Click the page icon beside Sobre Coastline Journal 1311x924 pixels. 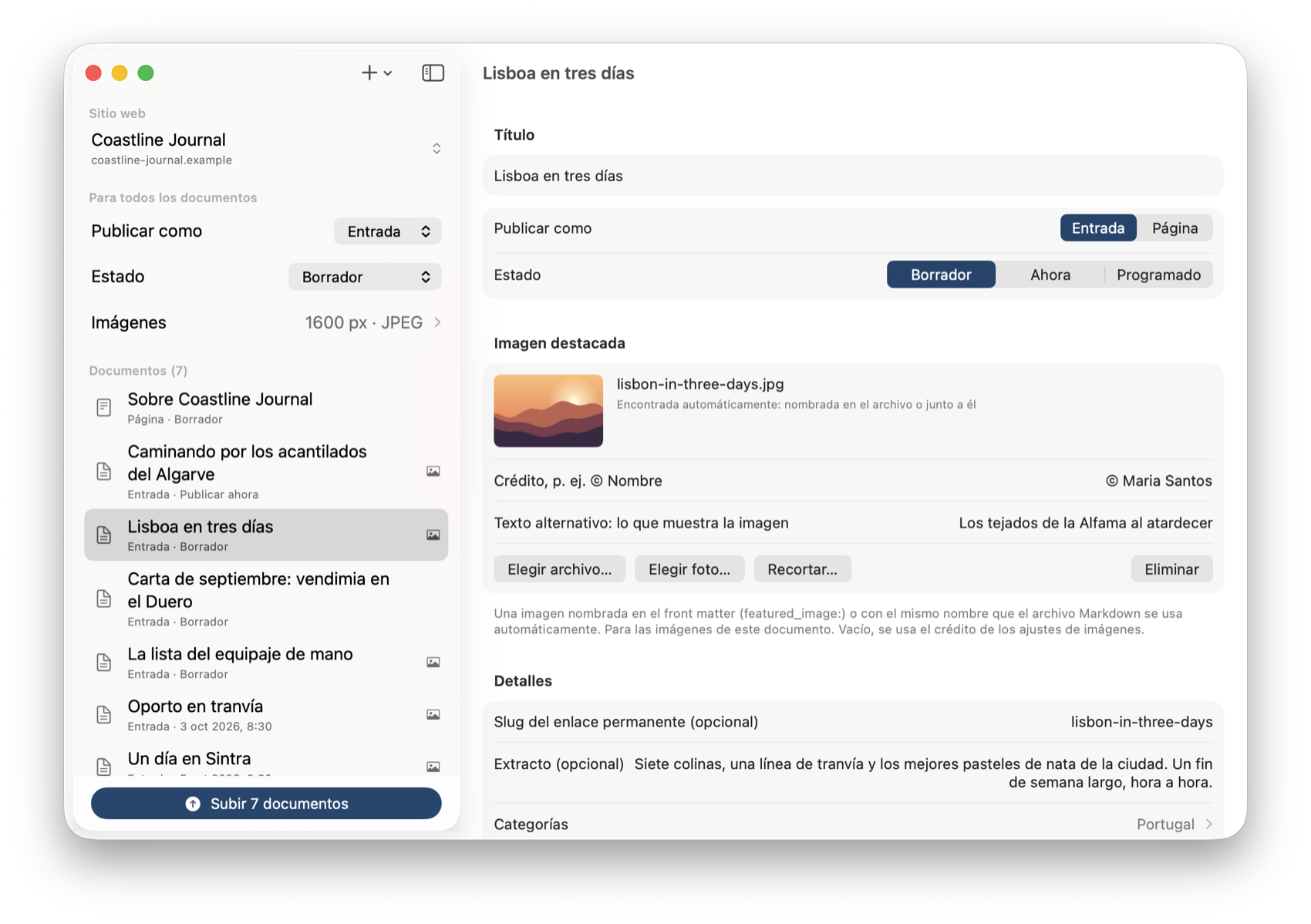click(x=103, y=407)
